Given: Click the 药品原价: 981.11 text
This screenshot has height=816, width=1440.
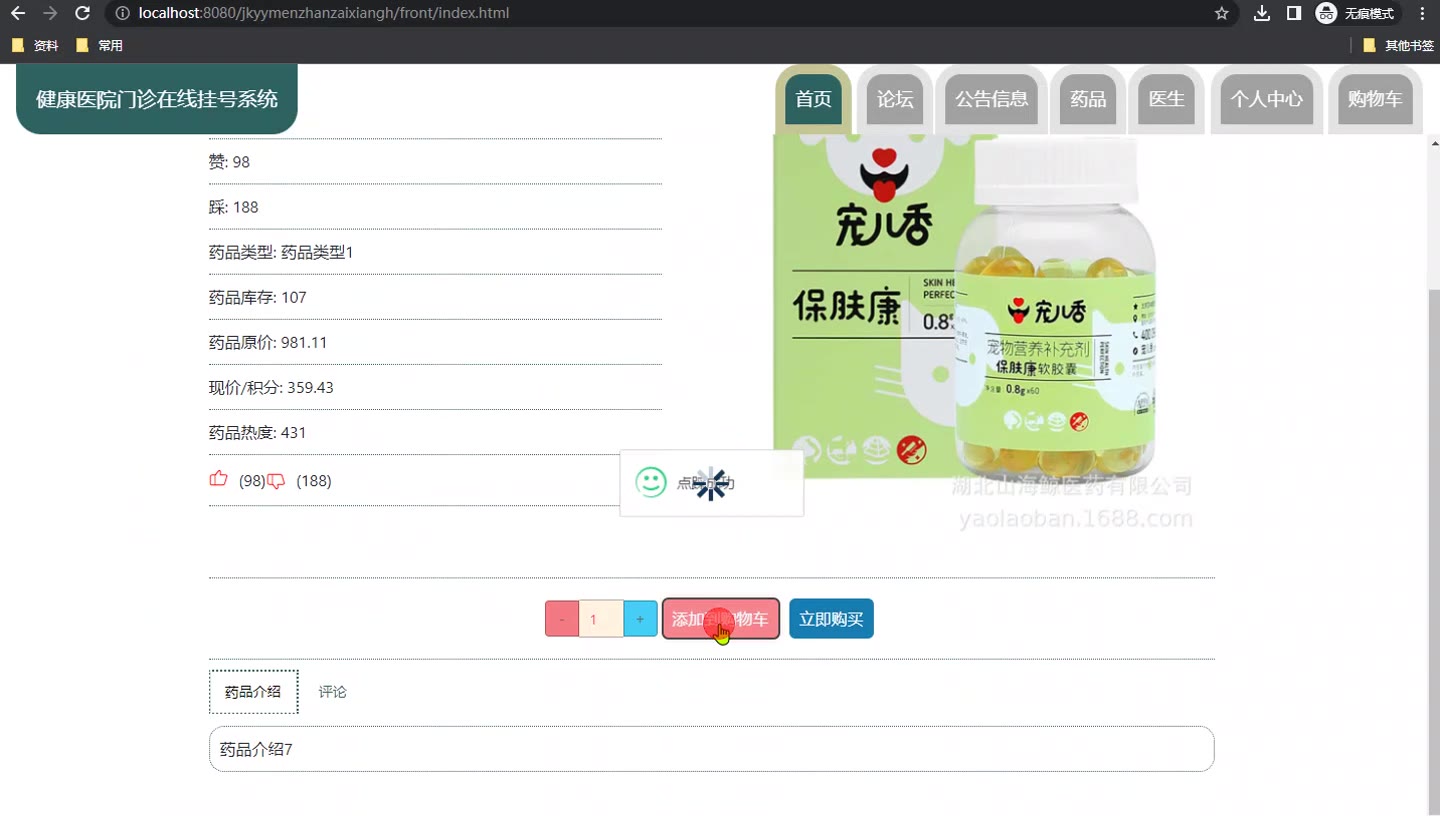Looking at the screenshot, I should pyautogui.click(x=268, y=342).
